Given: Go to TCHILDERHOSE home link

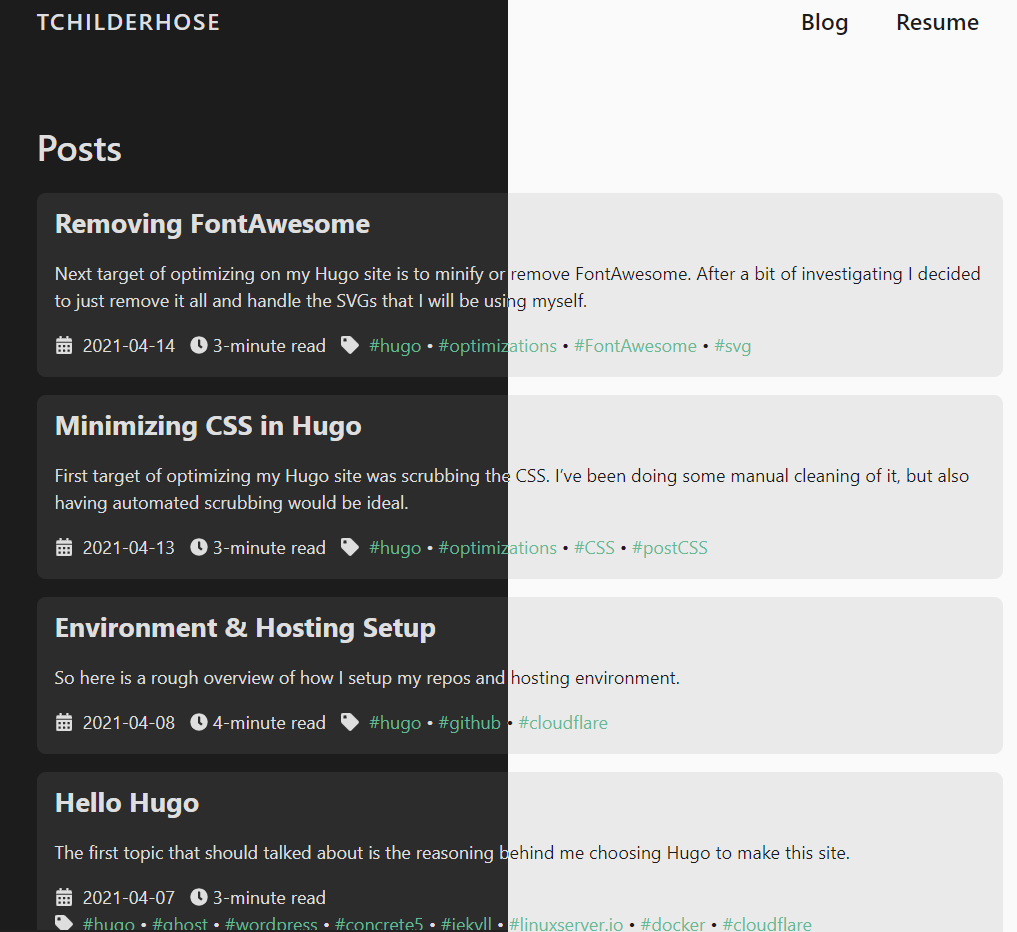Looking at the screenshot, I should tap(128, 22).
